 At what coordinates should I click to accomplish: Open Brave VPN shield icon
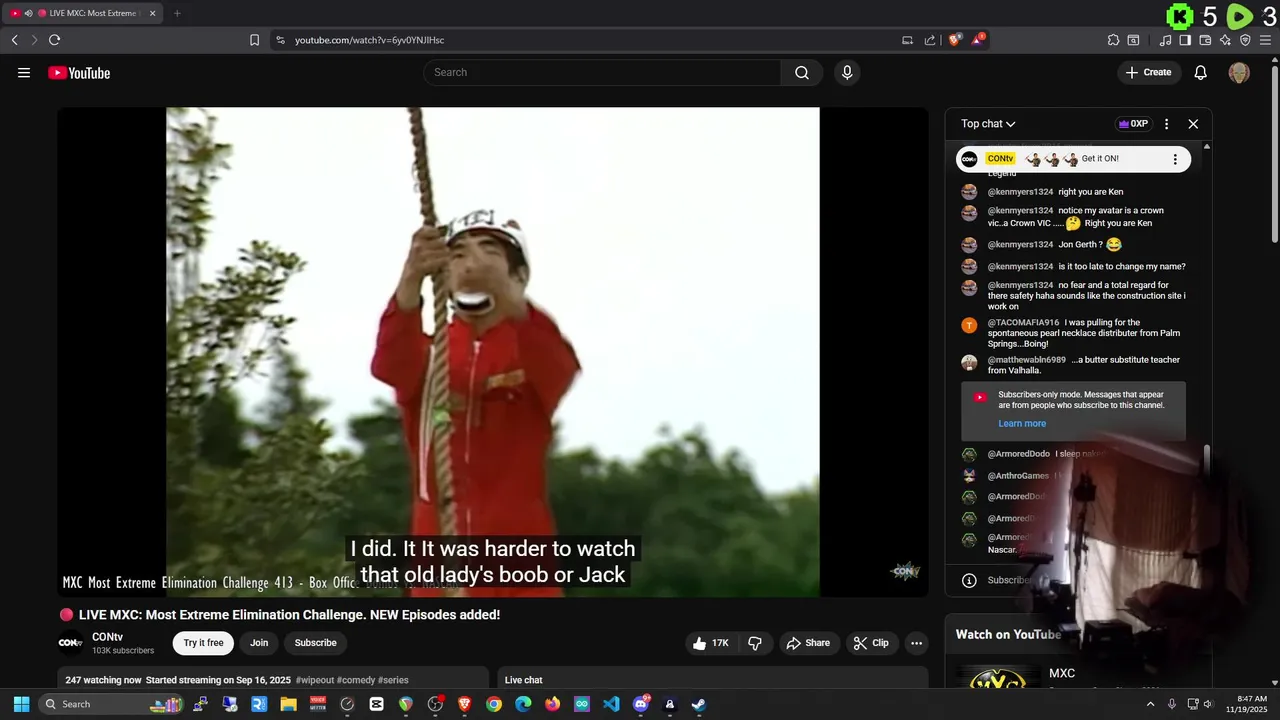(1245, 40)
